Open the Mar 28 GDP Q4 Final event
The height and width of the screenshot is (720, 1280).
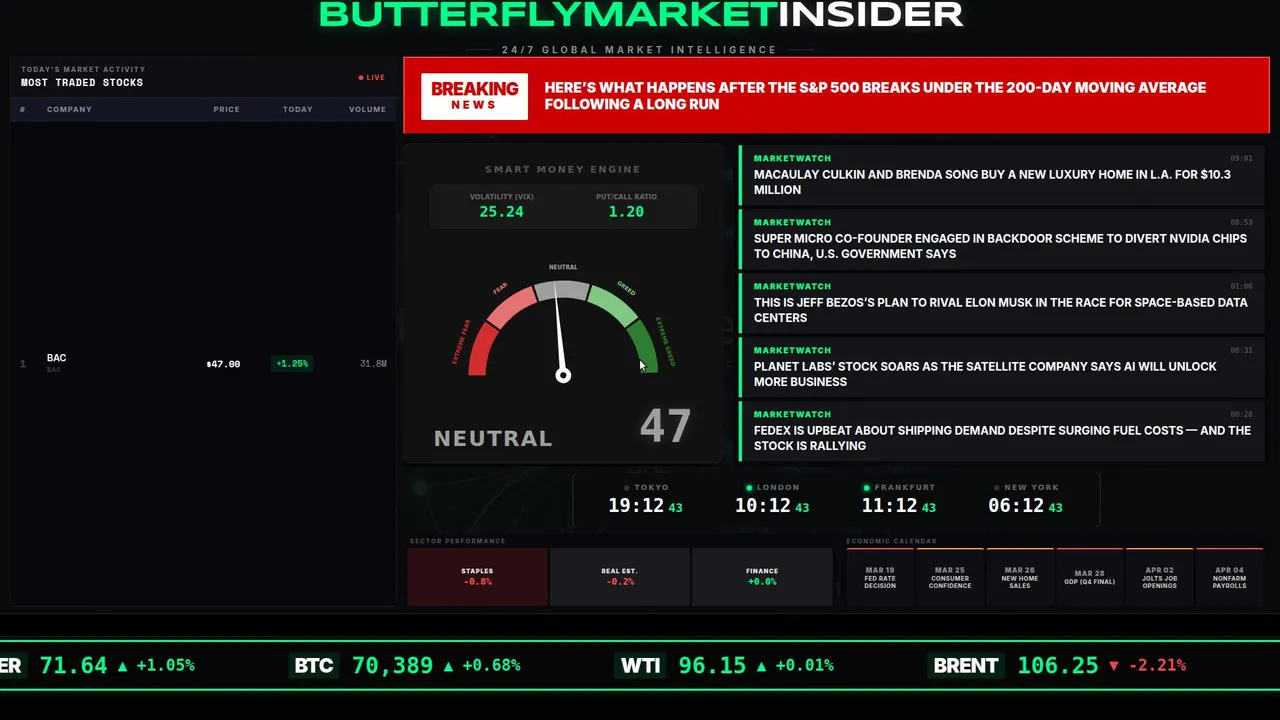tap(1090, 577)
